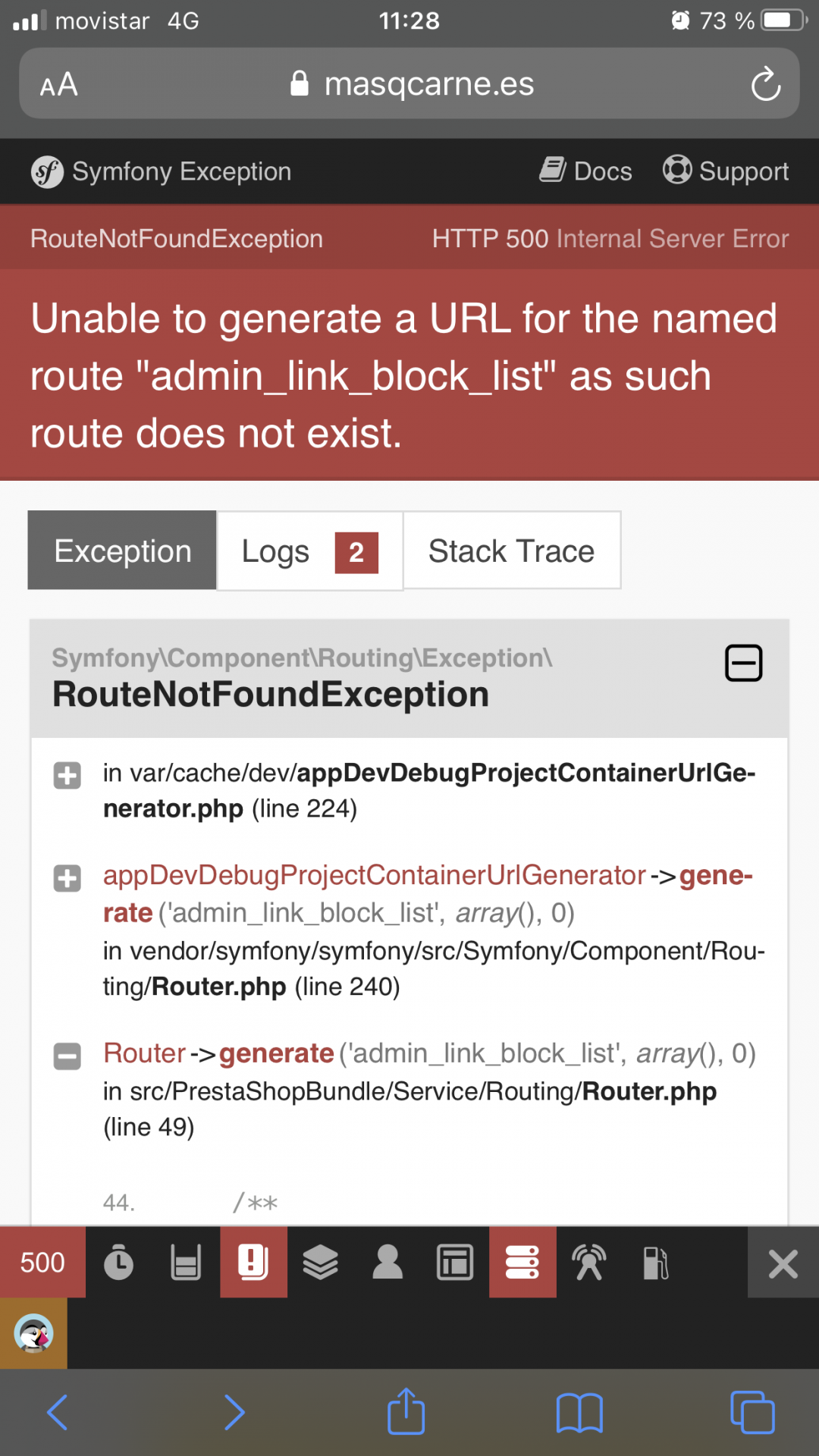The width and height of the screenshot is (819, 1456).
Task: Collapse the RouteNotFoundException block
Action: tap(743, 663)
